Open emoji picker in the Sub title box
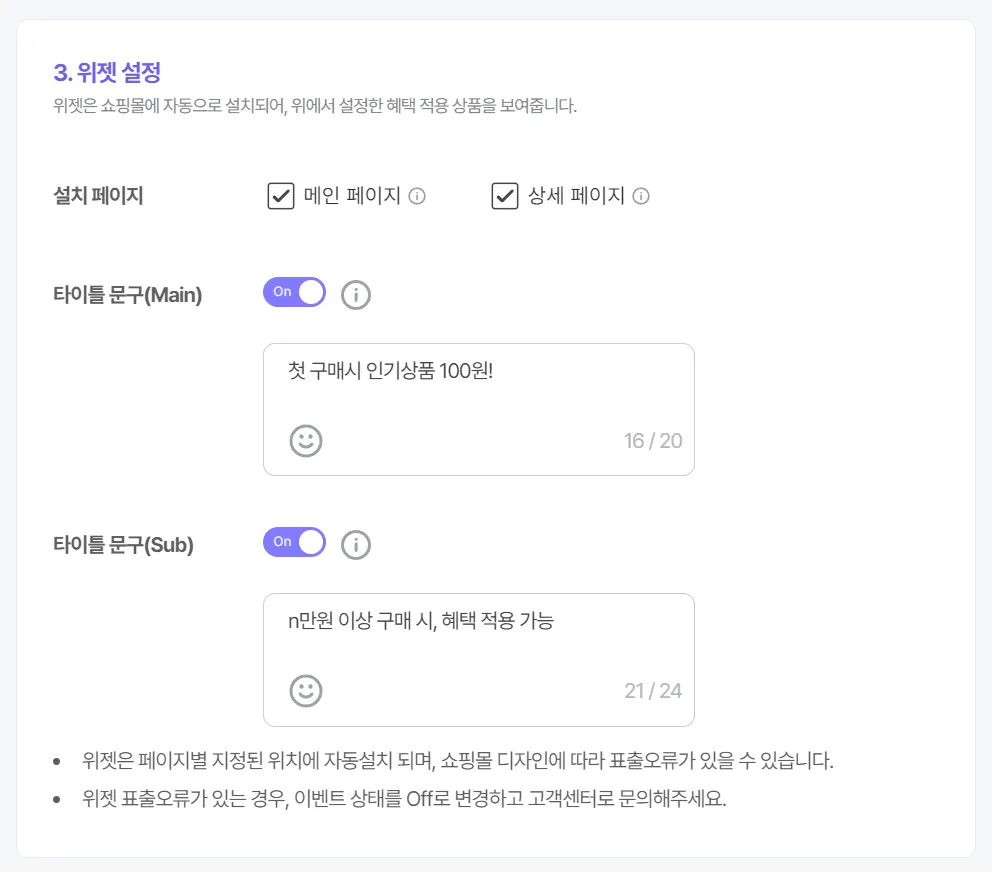The image size is (992, 872). [x=306, y=690]
